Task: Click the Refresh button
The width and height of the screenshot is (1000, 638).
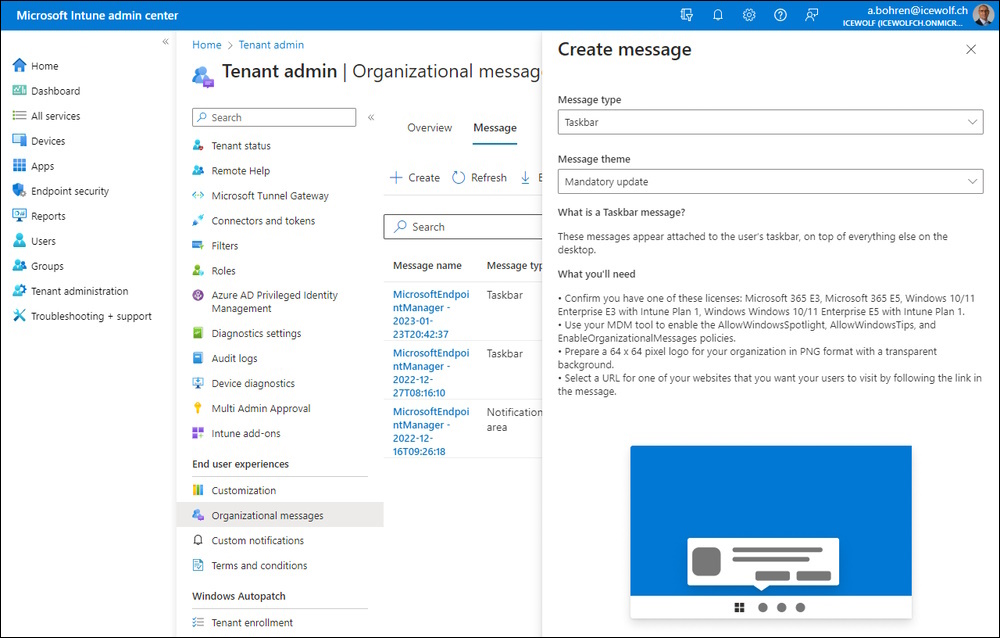Action: 480,177
